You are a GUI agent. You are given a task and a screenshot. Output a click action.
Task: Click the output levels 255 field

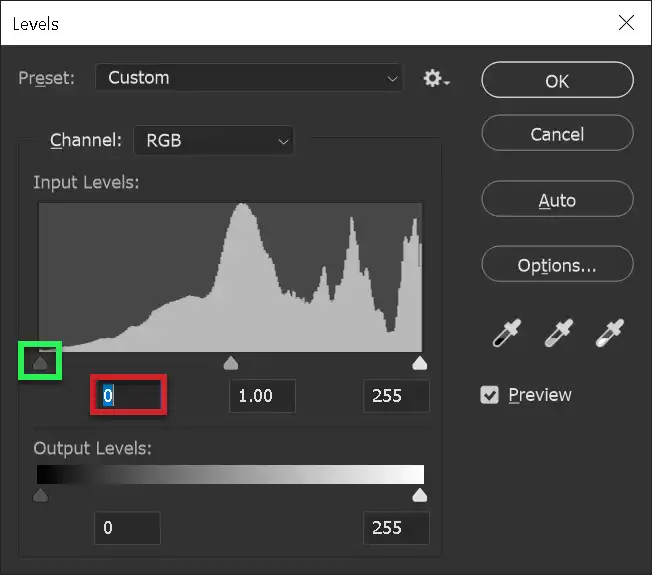click(396, 528)
